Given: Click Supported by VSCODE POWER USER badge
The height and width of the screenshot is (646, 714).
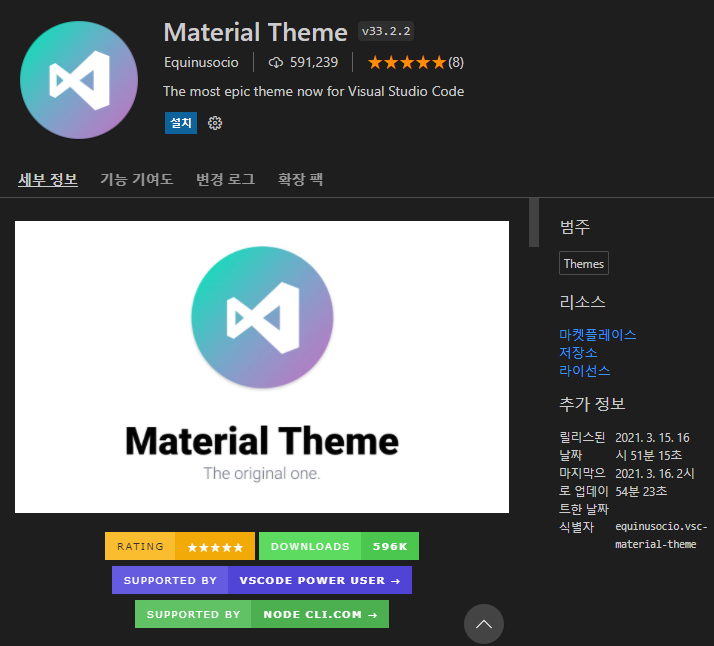Looking at the screenshot, I should click(262, 580).
